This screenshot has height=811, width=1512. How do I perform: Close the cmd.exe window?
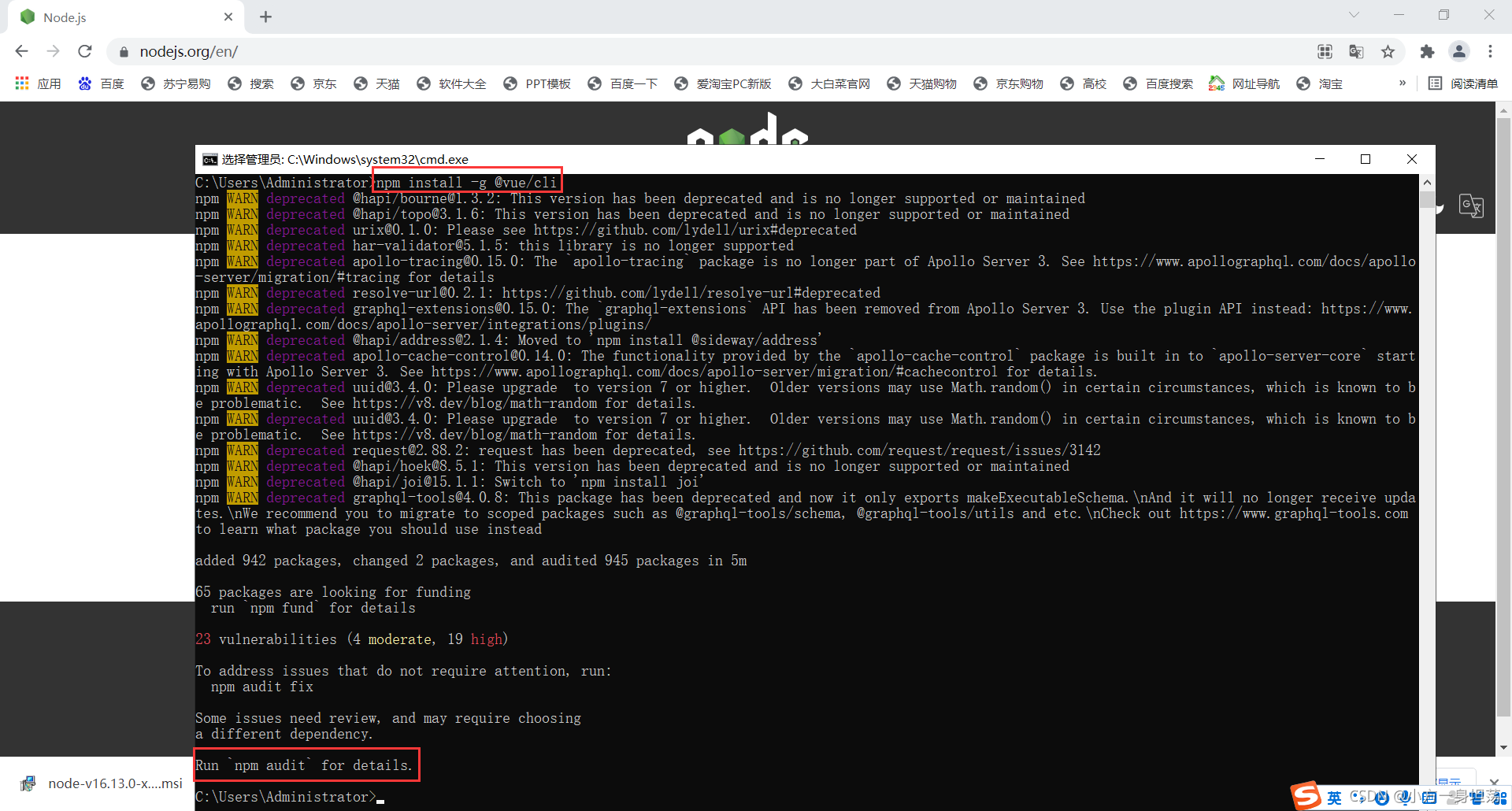(1412, 159)
